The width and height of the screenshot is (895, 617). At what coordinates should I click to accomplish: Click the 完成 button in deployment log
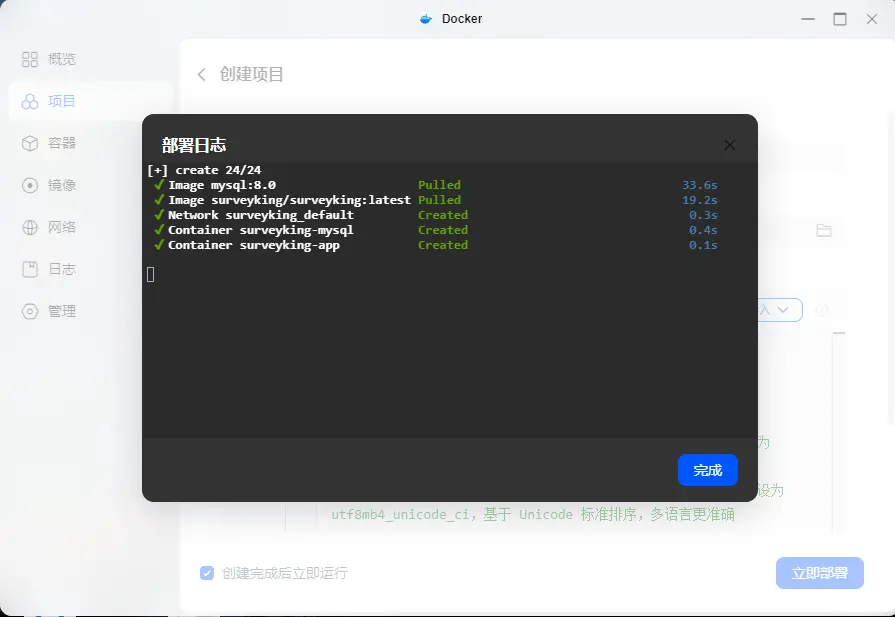(707, 470)
